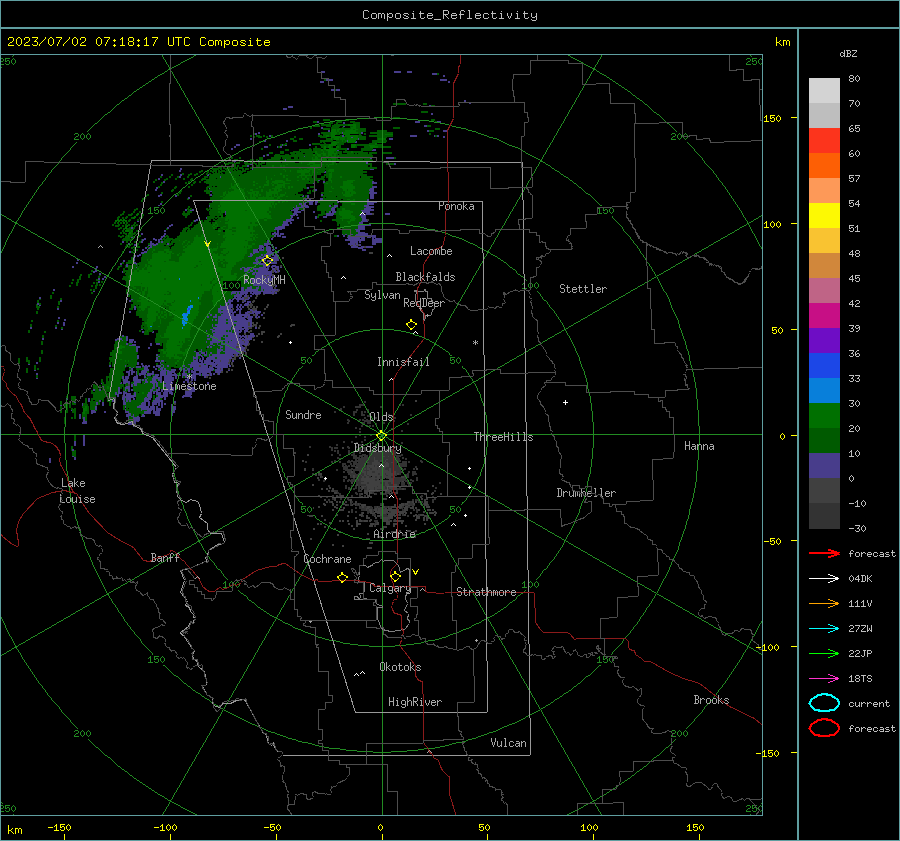Click the white plus marker west of Hanna
Screen dimensions: 900x841
click(565, 402)
